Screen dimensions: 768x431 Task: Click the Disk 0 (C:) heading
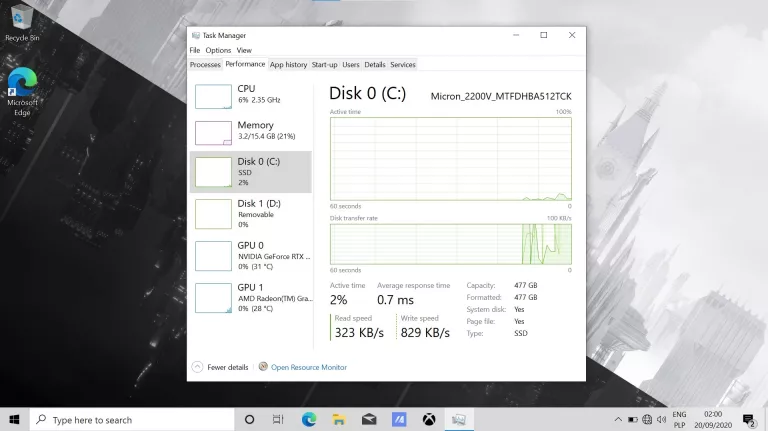(x=367, y=93)
